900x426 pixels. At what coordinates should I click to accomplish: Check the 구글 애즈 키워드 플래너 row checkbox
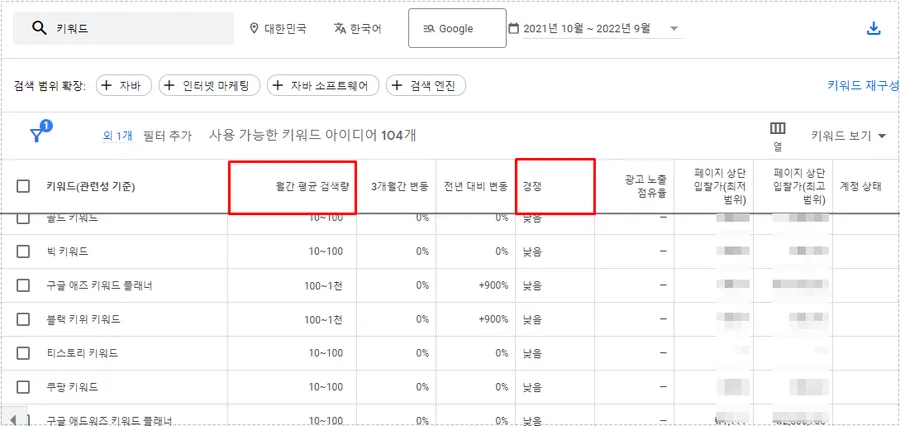click(23, 285)
